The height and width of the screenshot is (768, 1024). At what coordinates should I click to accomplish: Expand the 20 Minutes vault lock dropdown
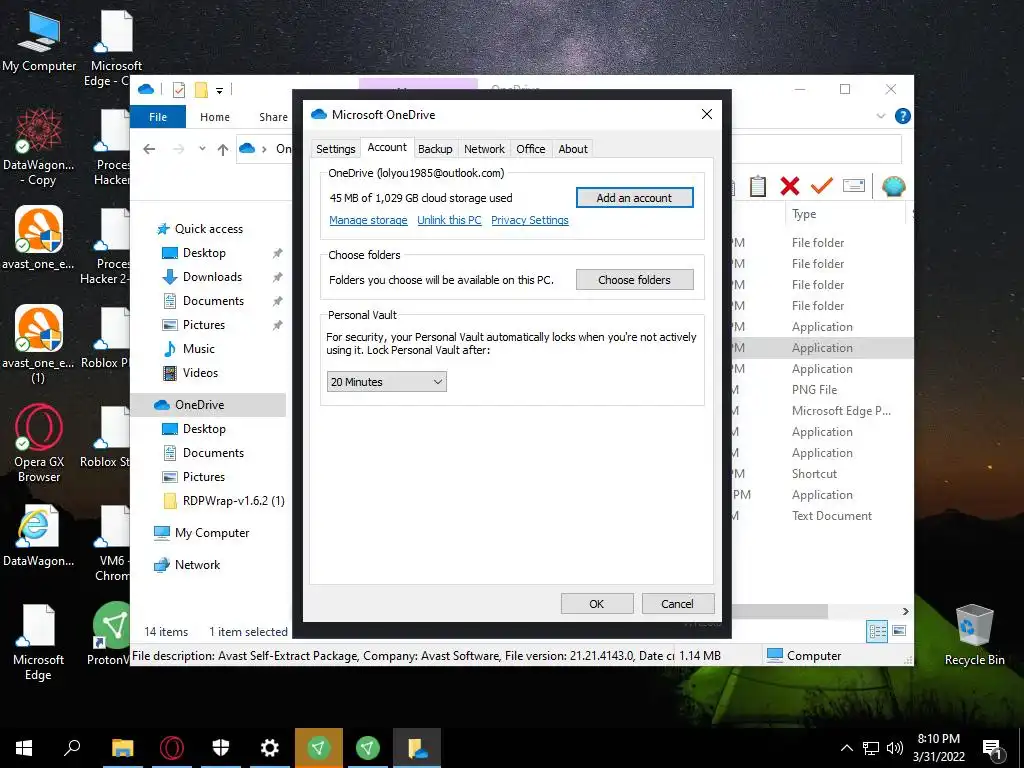(387, 382)
